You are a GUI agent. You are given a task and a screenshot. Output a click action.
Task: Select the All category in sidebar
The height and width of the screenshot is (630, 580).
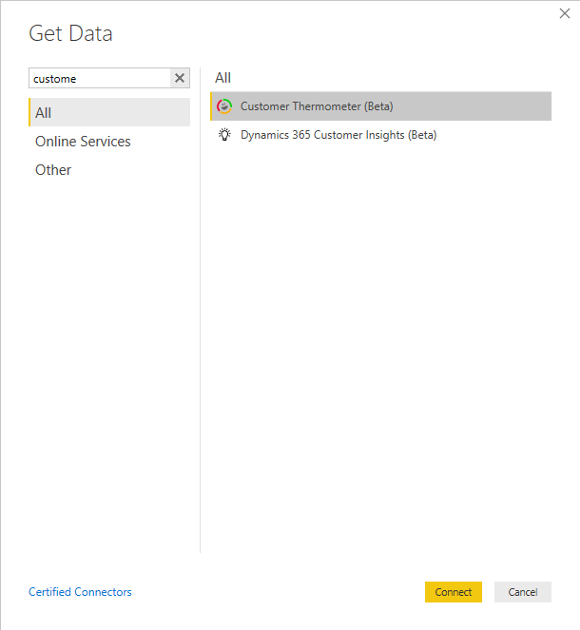[109, 112]
